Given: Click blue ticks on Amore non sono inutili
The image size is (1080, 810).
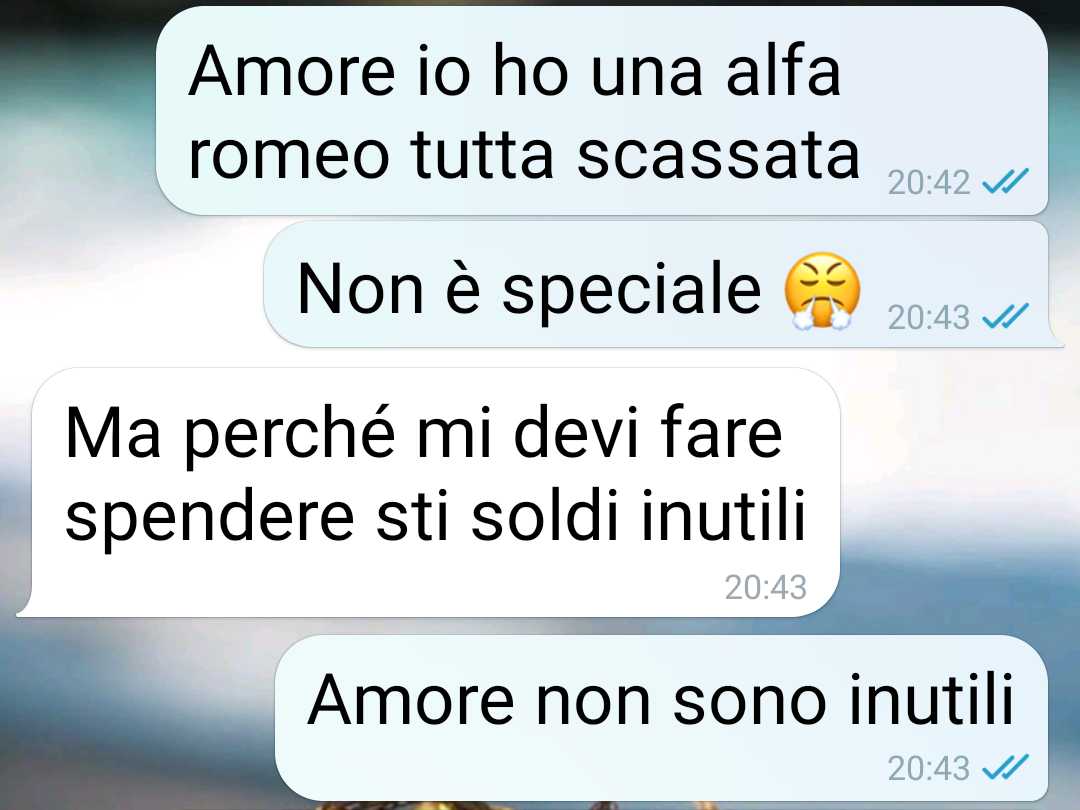Looking at the screenshot, I should (x=1005, y=767).
